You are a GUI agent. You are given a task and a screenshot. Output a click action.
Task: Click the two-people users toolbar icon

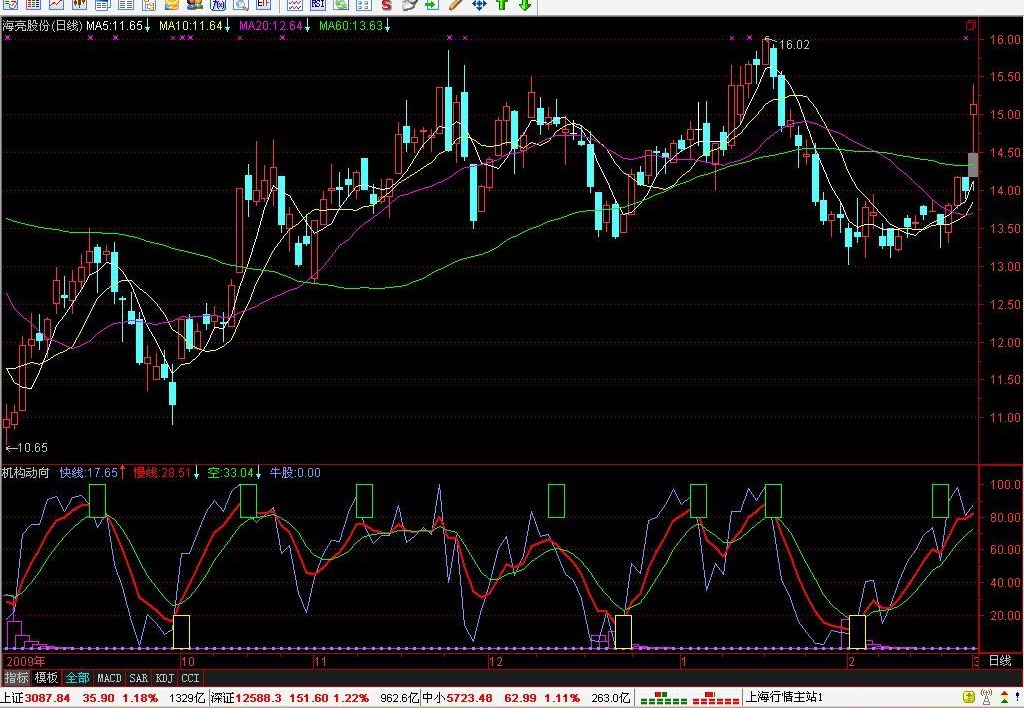tap(195, 5)
